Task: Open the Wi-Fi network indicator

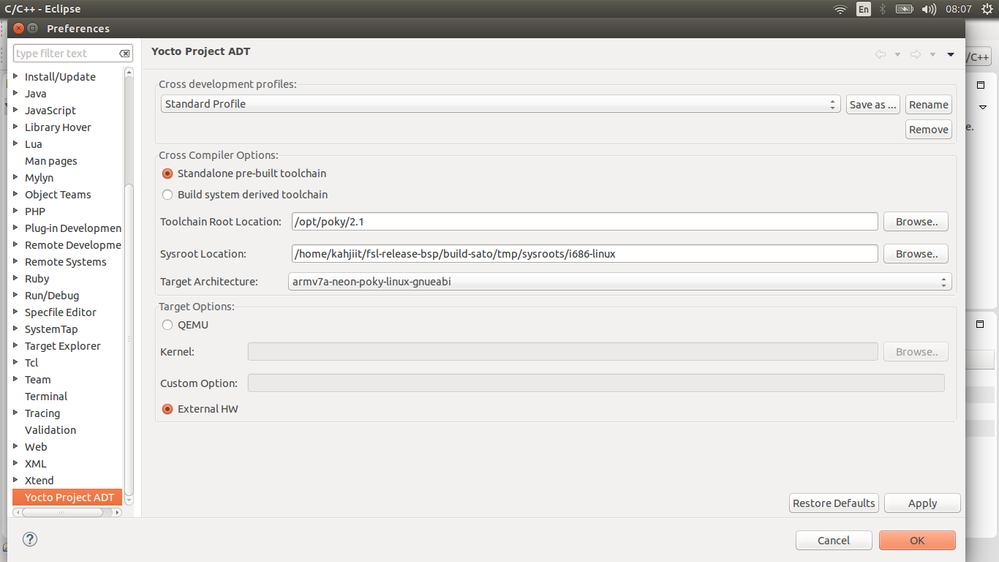Action: [x=840, y=9]
